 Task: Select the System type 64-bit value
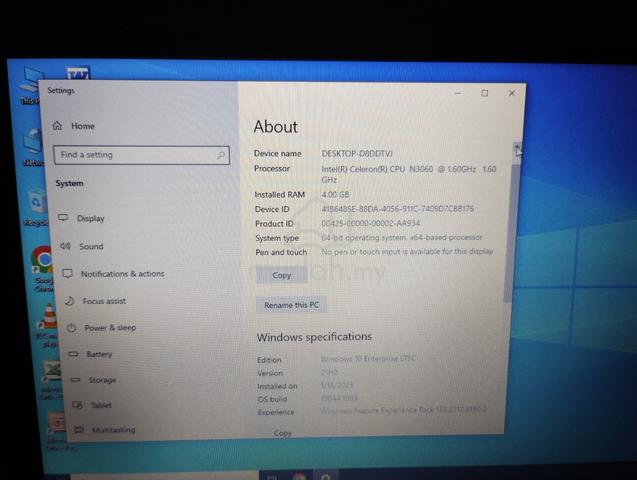pyautogui.click(x=402, y=238)
